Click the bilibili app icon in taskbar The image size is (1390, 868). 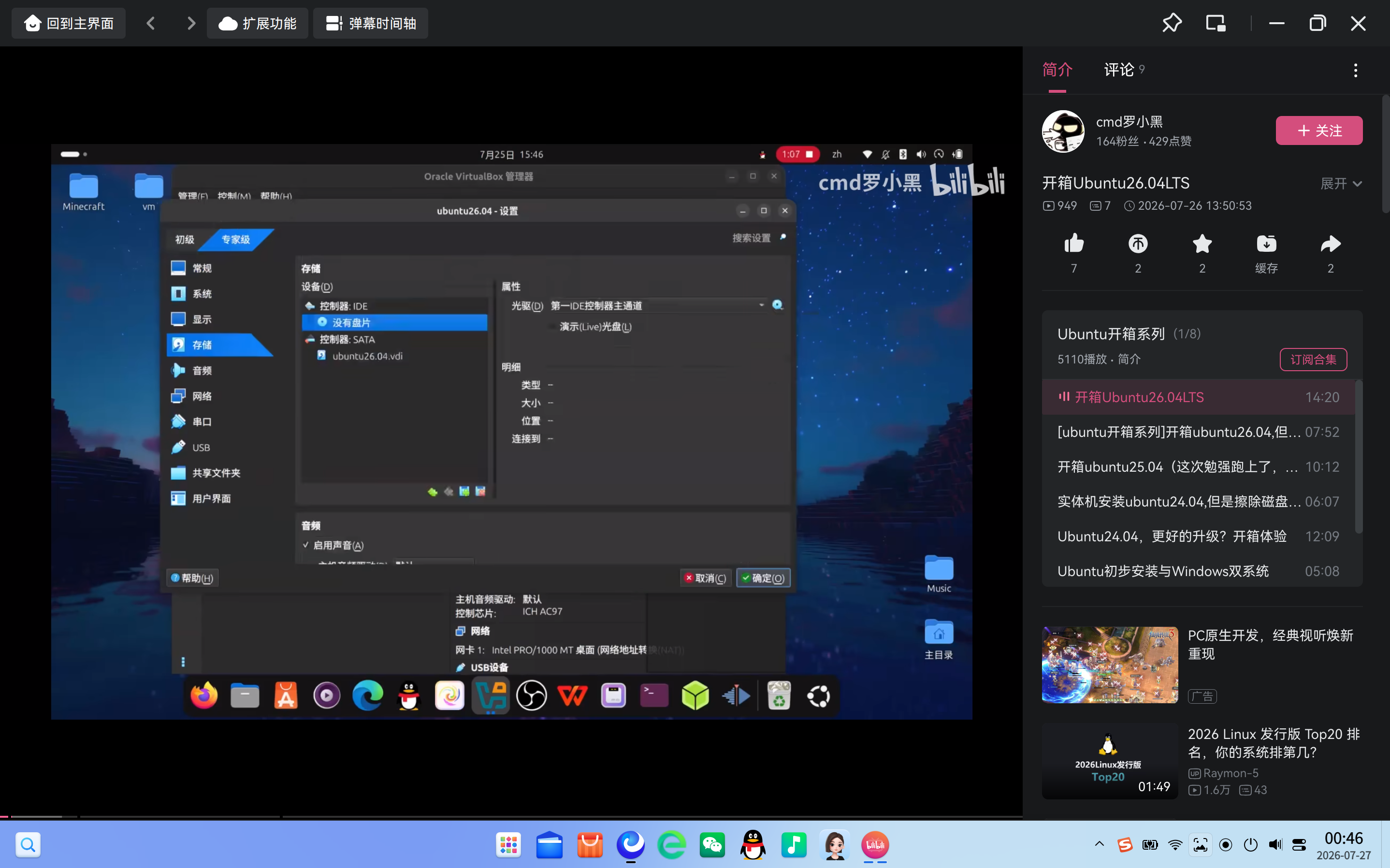click(x=875, y=844)
